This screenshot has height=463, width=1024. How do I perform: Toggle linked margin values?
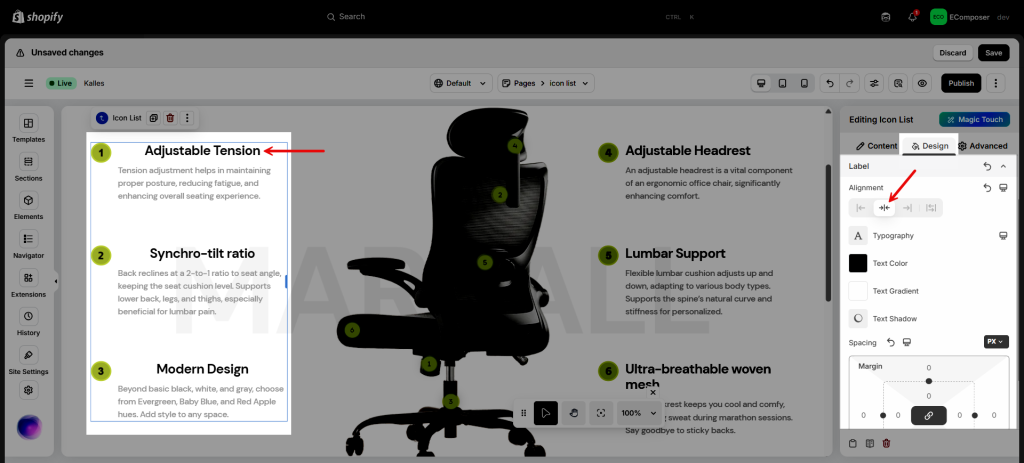928,415
